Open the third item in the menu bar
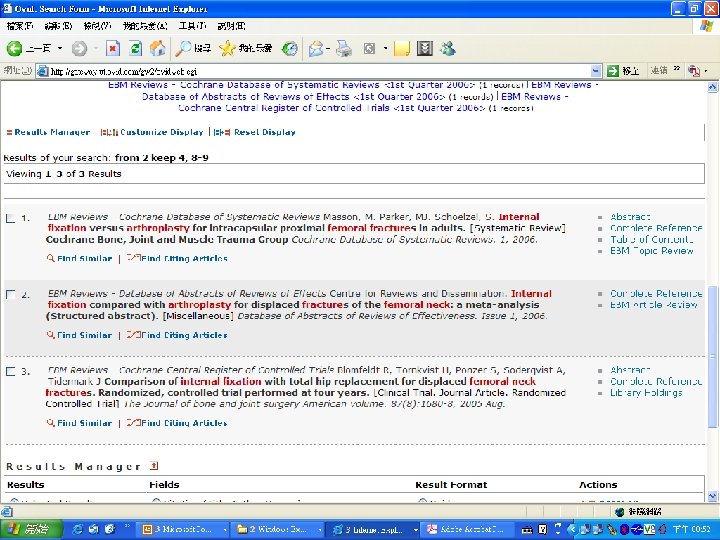 point(97,26)
